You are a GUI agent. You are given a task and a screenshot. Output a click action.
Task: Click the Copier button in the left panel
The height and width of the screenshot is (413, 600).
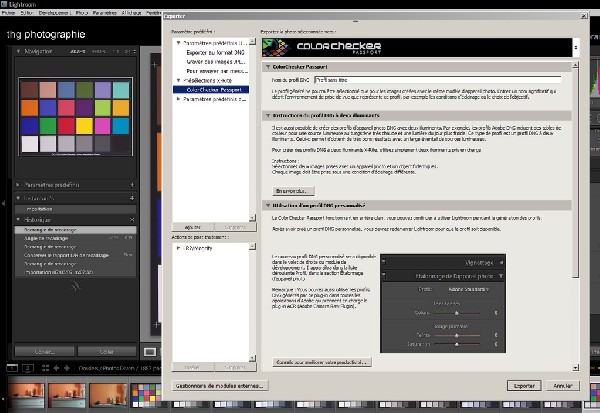(x=44, y=351)
